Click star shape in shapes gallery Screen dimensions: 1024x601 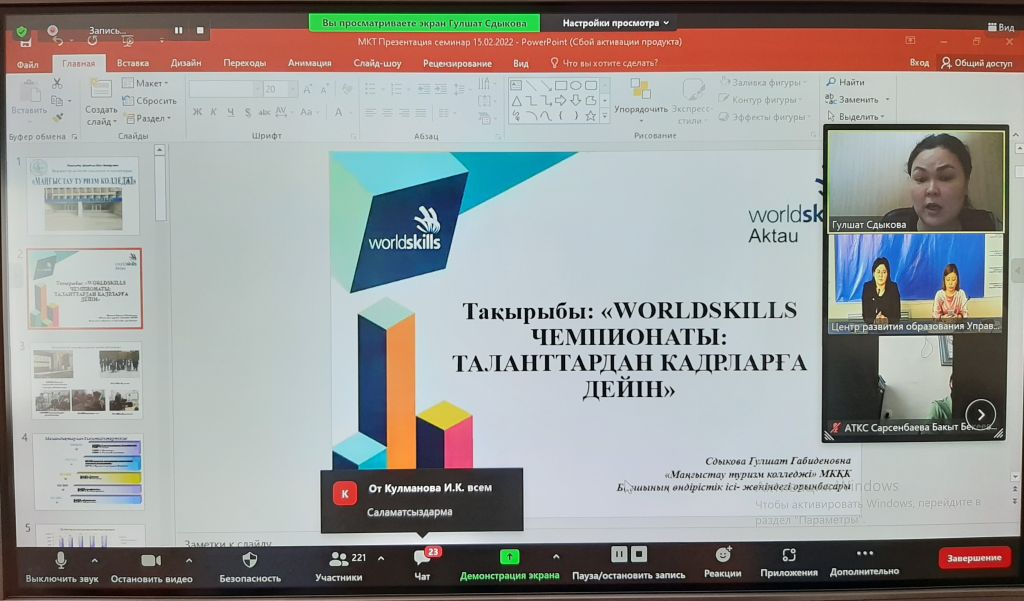click(x=590, y=116)
